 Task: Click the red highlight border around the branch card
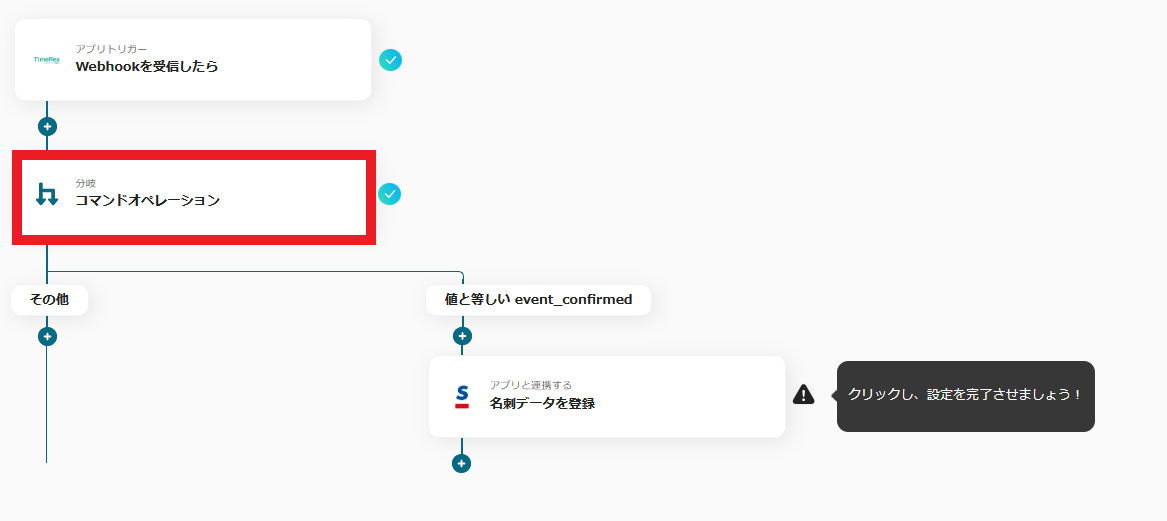[x=194, y=155]
